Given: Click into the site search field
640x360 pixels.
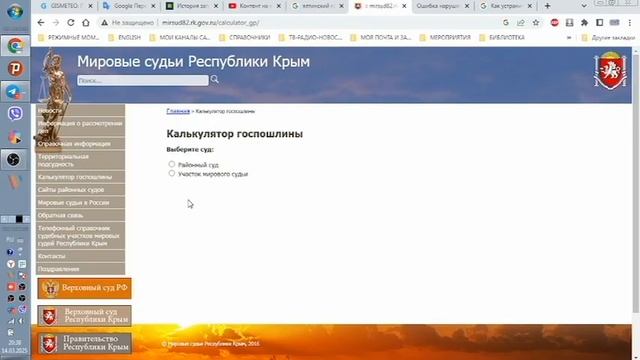Looking at the screenshot, I should pos(143,80).
